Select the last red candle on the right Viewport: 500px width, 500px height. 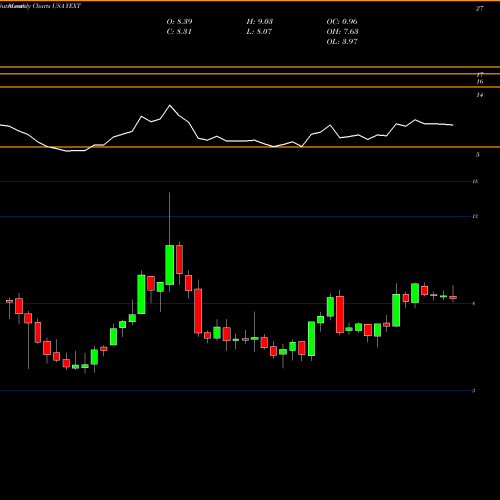coord(453,297)
